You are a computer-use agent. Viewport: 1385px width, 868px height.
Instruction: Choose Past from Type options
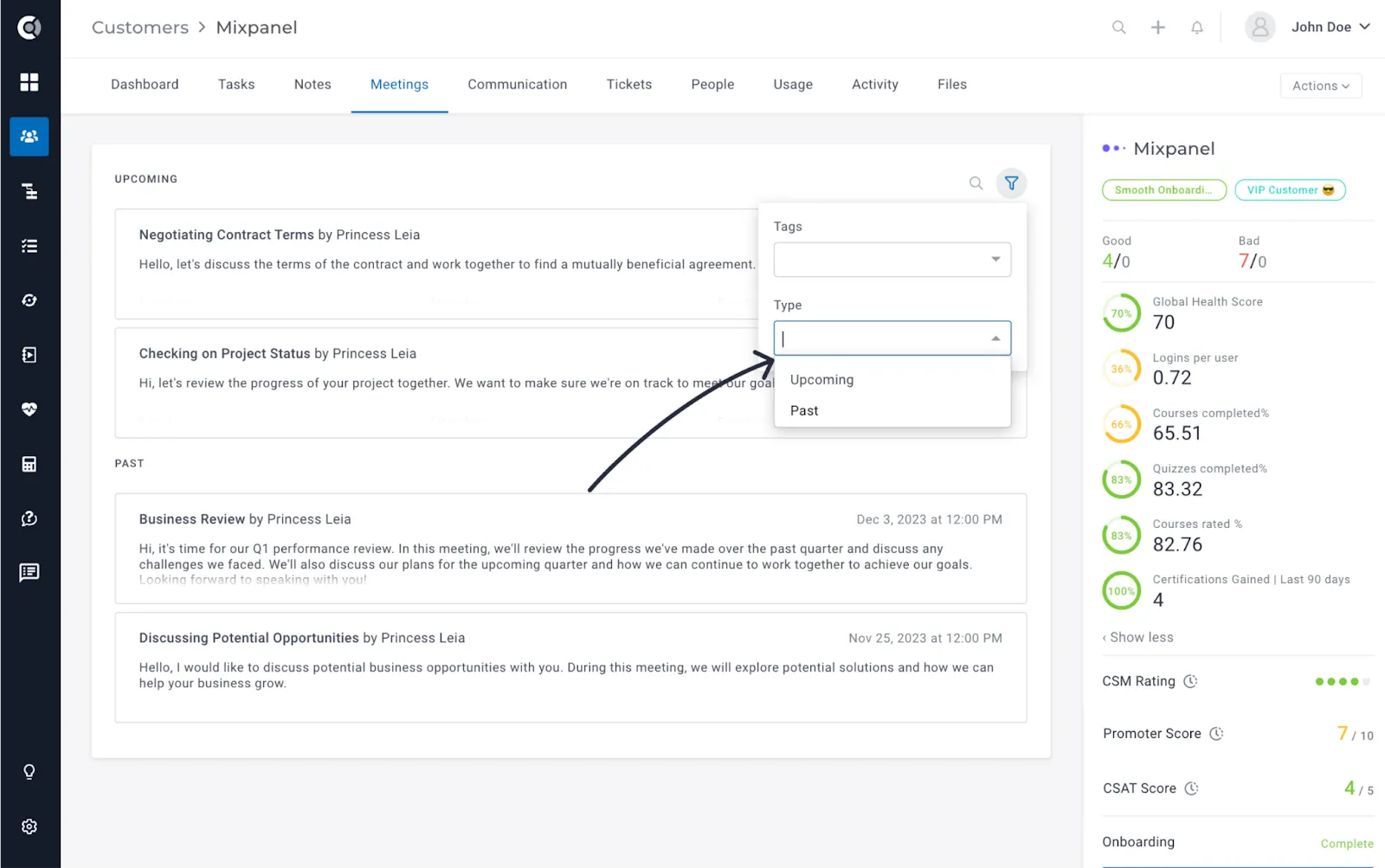click(x=892, y=411)
